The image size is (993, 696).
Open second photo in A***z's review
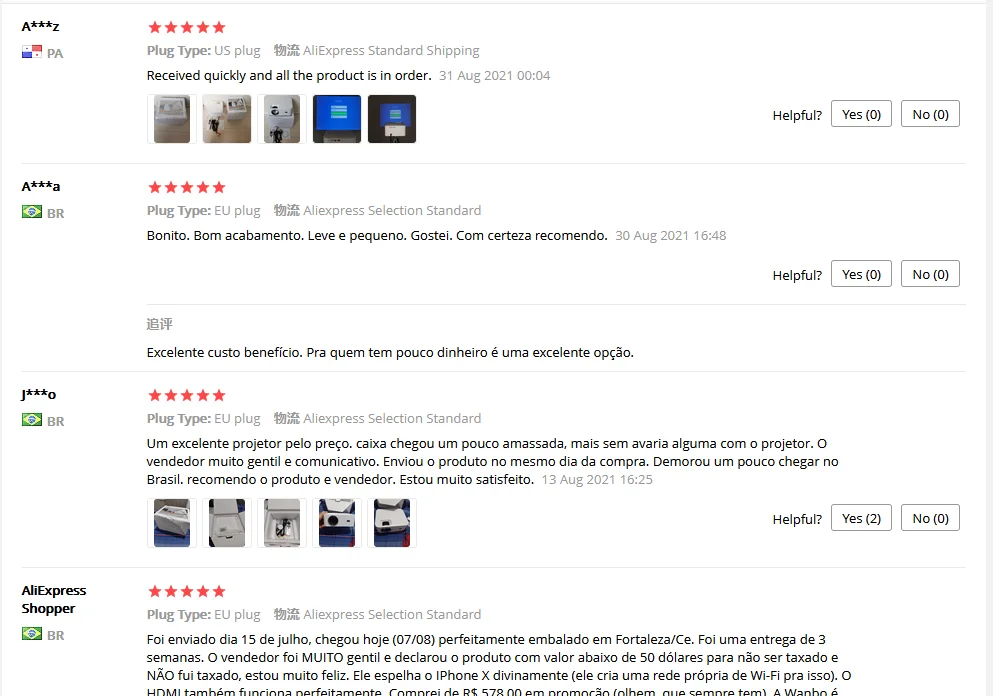click(x=227, y=119)
